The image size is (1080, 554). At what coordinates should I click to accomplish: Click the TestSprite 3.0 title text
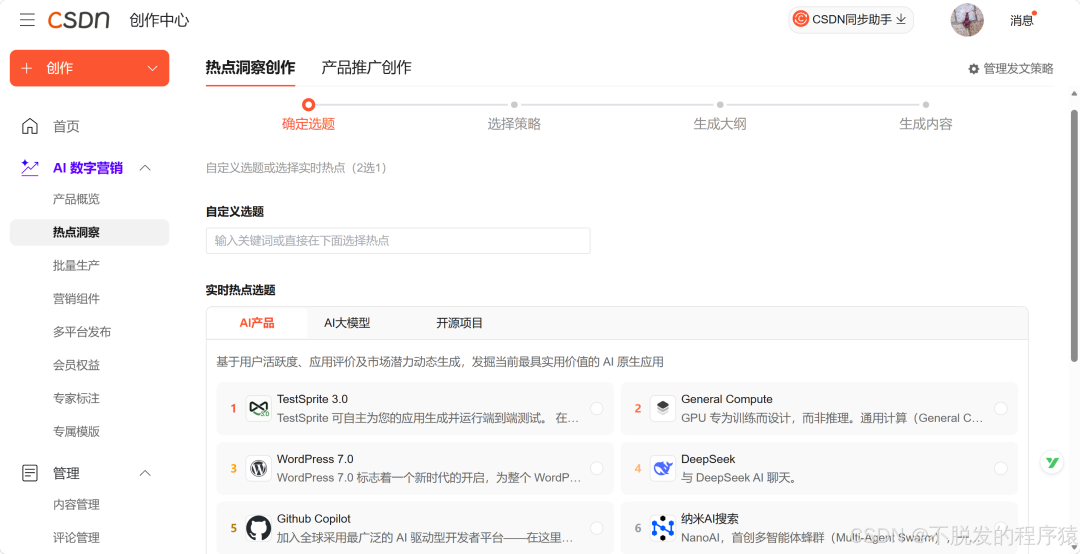[x=312, y=399]
